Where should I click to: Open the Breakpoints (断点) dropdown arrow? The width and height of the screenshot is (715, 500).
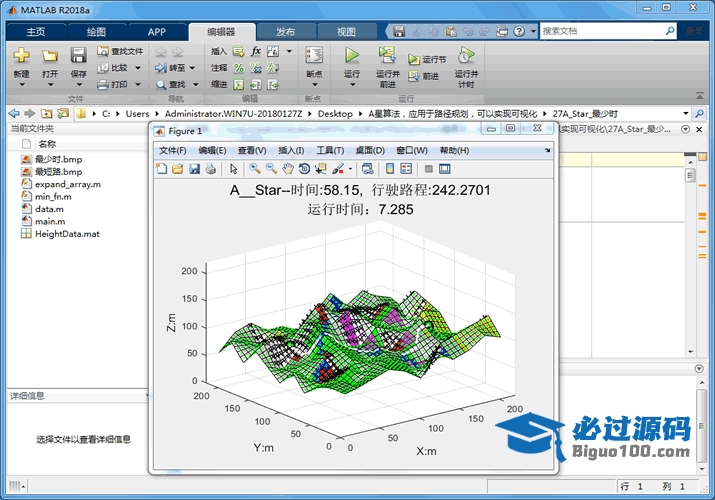pyautogui.click(x=314, y=85)
